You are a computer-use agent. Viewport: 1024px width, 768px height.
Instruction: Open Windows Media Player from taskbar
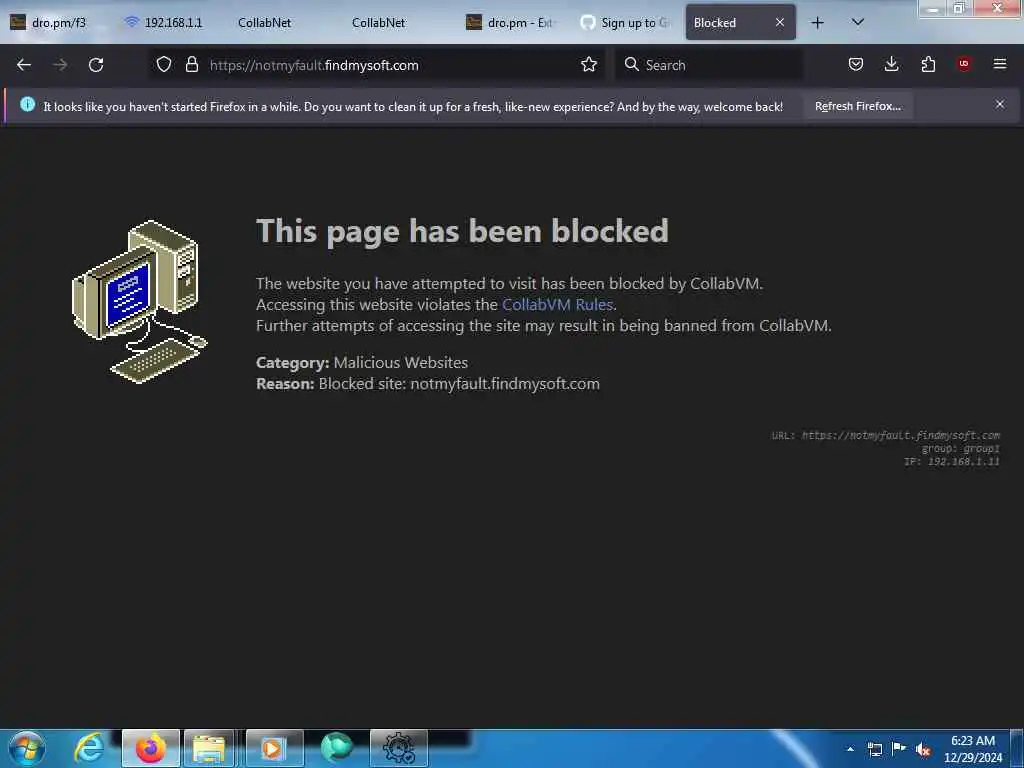point(274,748)
